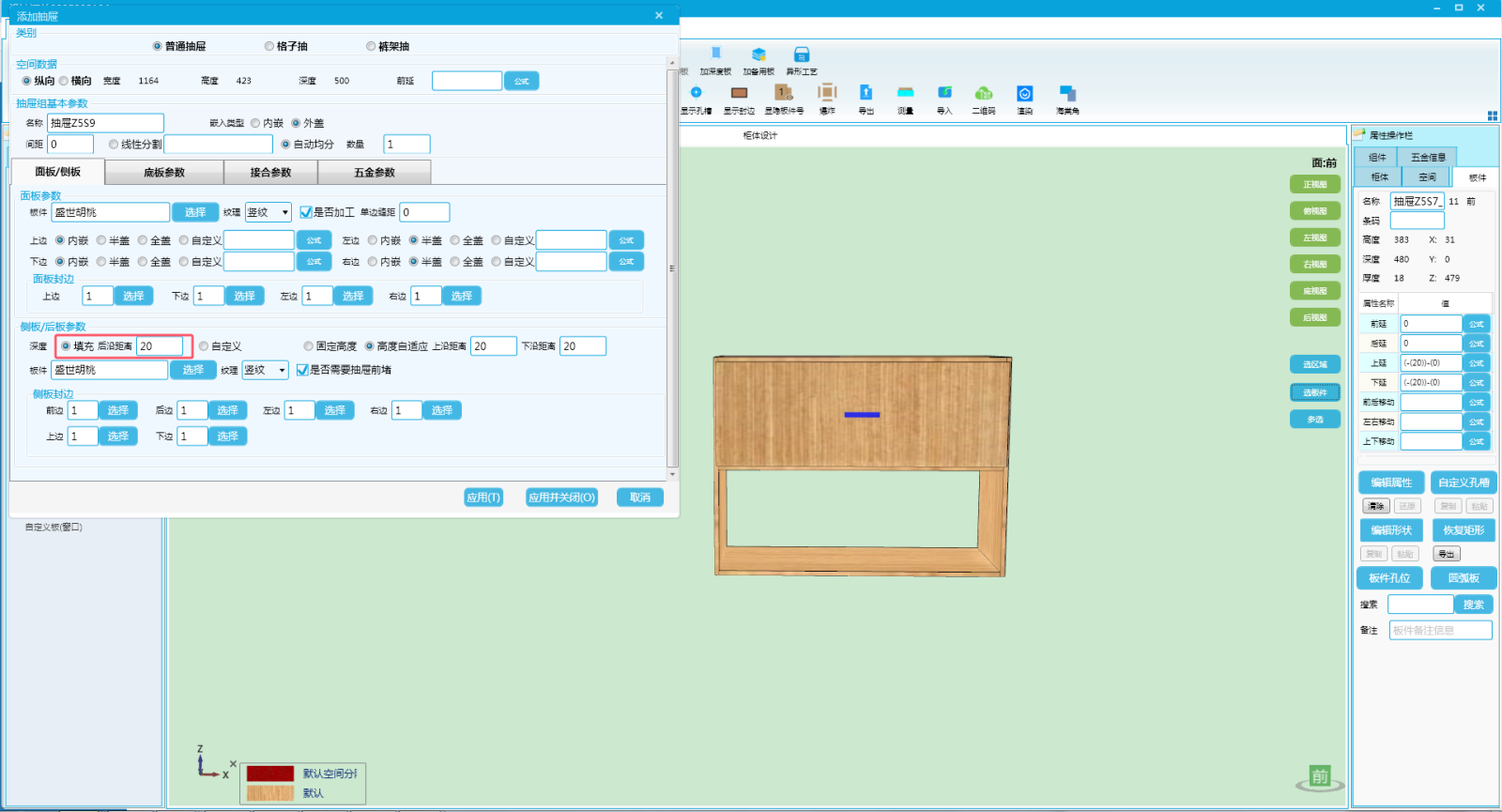Click the 自定义孔槽 button

point(1464,483)
